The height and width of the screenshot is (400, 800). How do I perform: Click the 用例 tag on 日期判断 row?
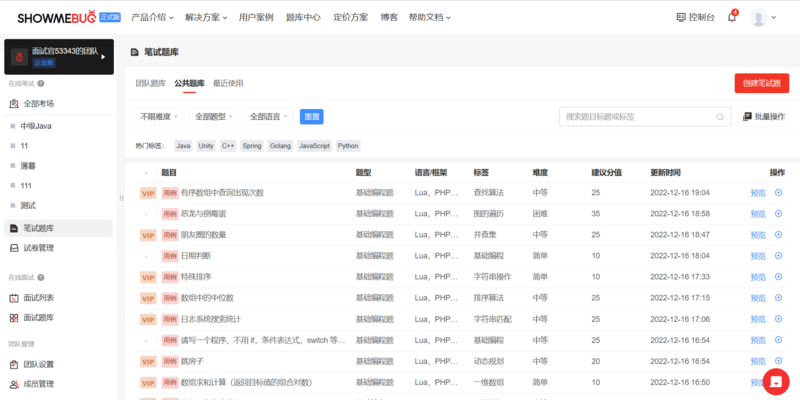pos(170,256)
